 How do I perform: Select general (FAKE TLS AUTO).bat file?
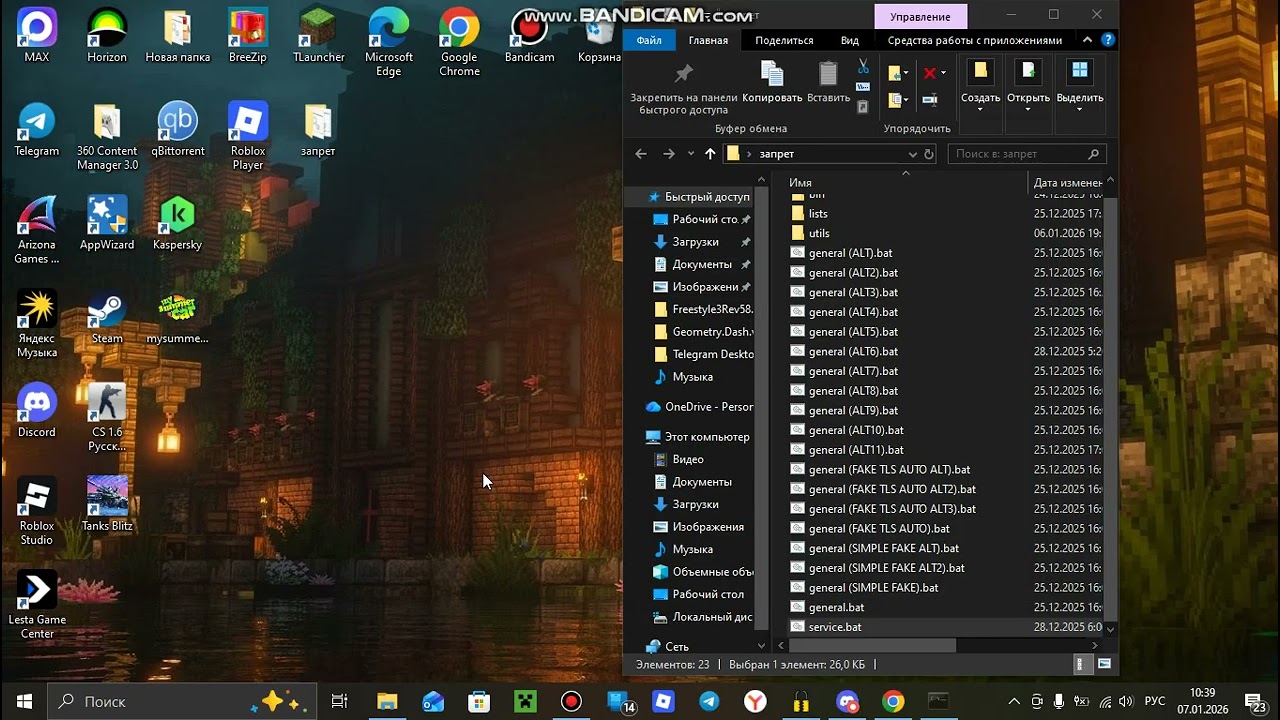pos(879,528)
